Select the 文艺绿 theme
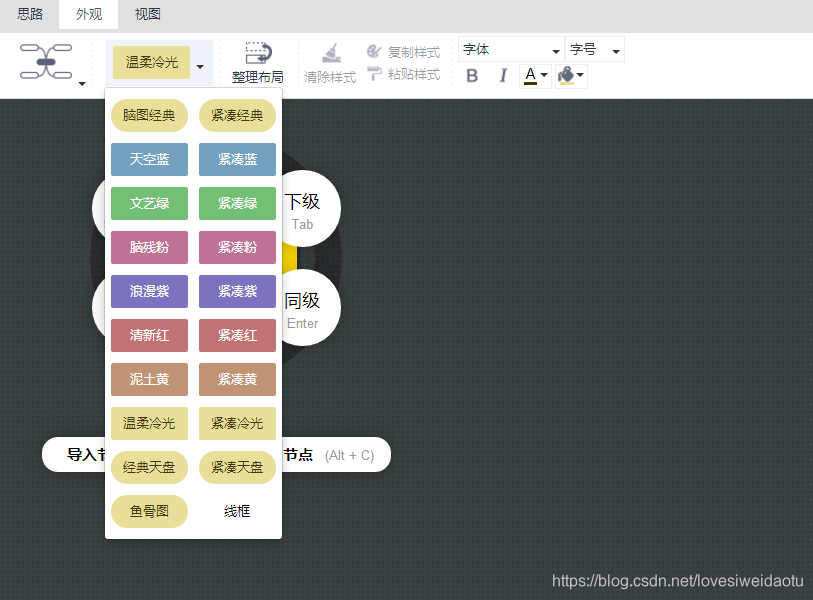813x600 pixels. pos(149,203)
